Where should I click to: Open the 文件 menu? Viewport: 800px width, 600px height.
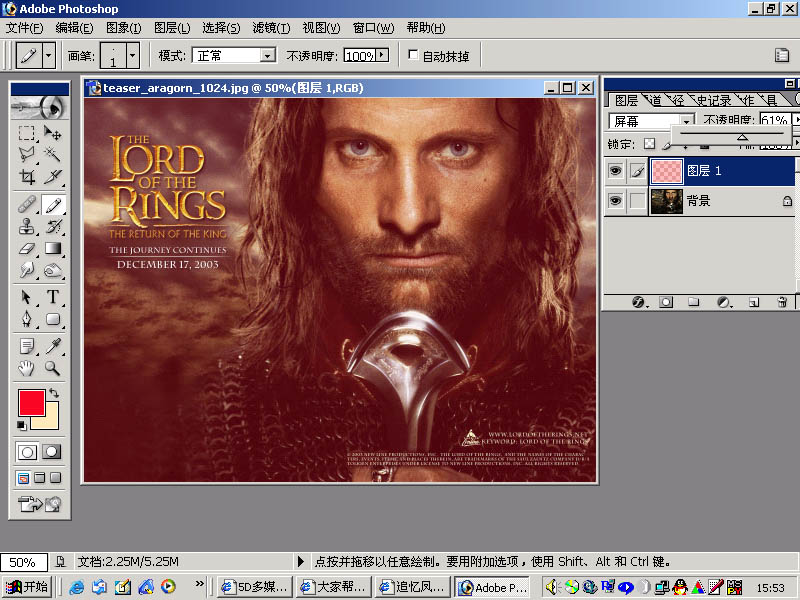tap(24, 28)
